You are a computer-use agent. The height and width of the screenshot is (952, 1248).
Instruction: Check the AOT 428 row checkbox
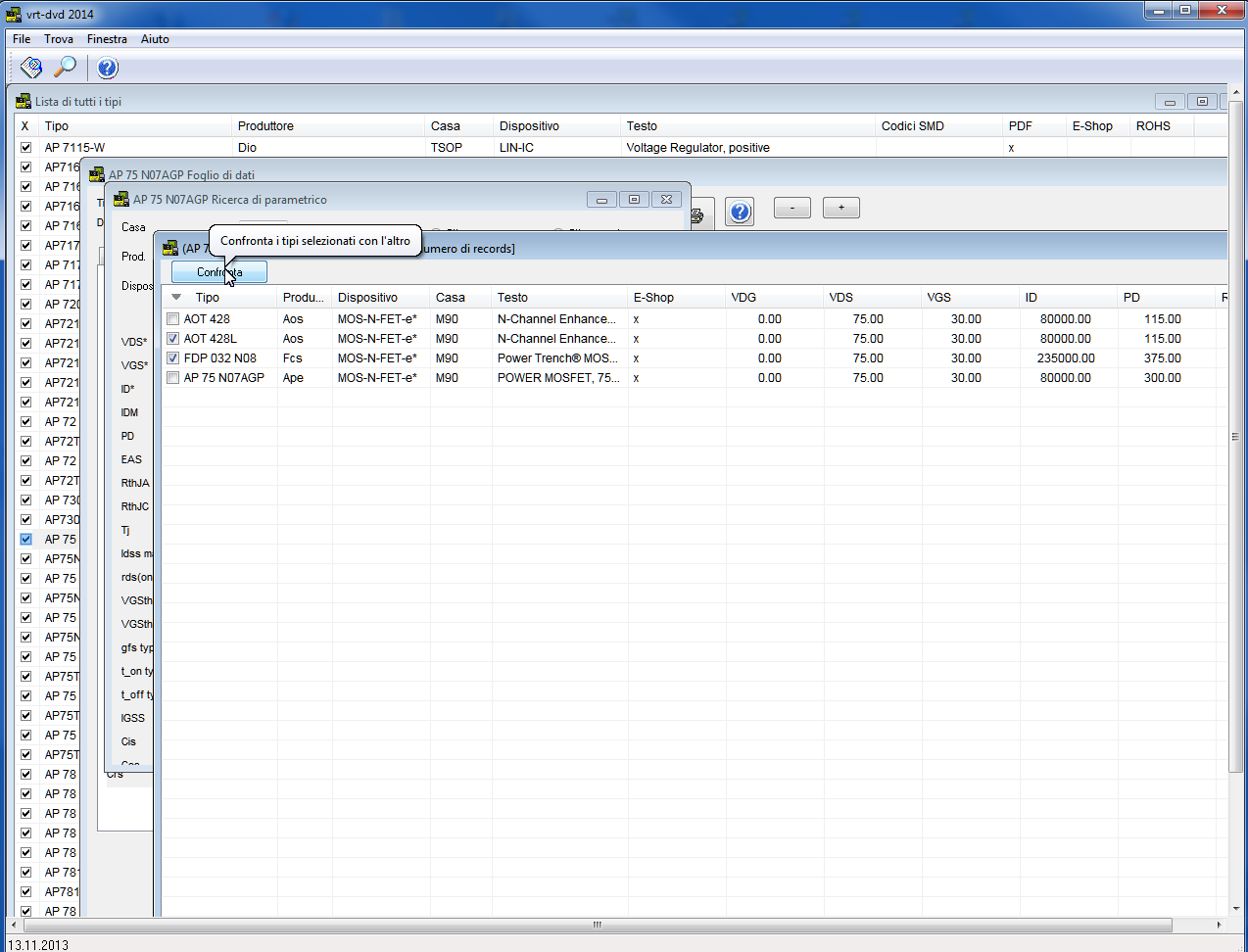[173, 319]
